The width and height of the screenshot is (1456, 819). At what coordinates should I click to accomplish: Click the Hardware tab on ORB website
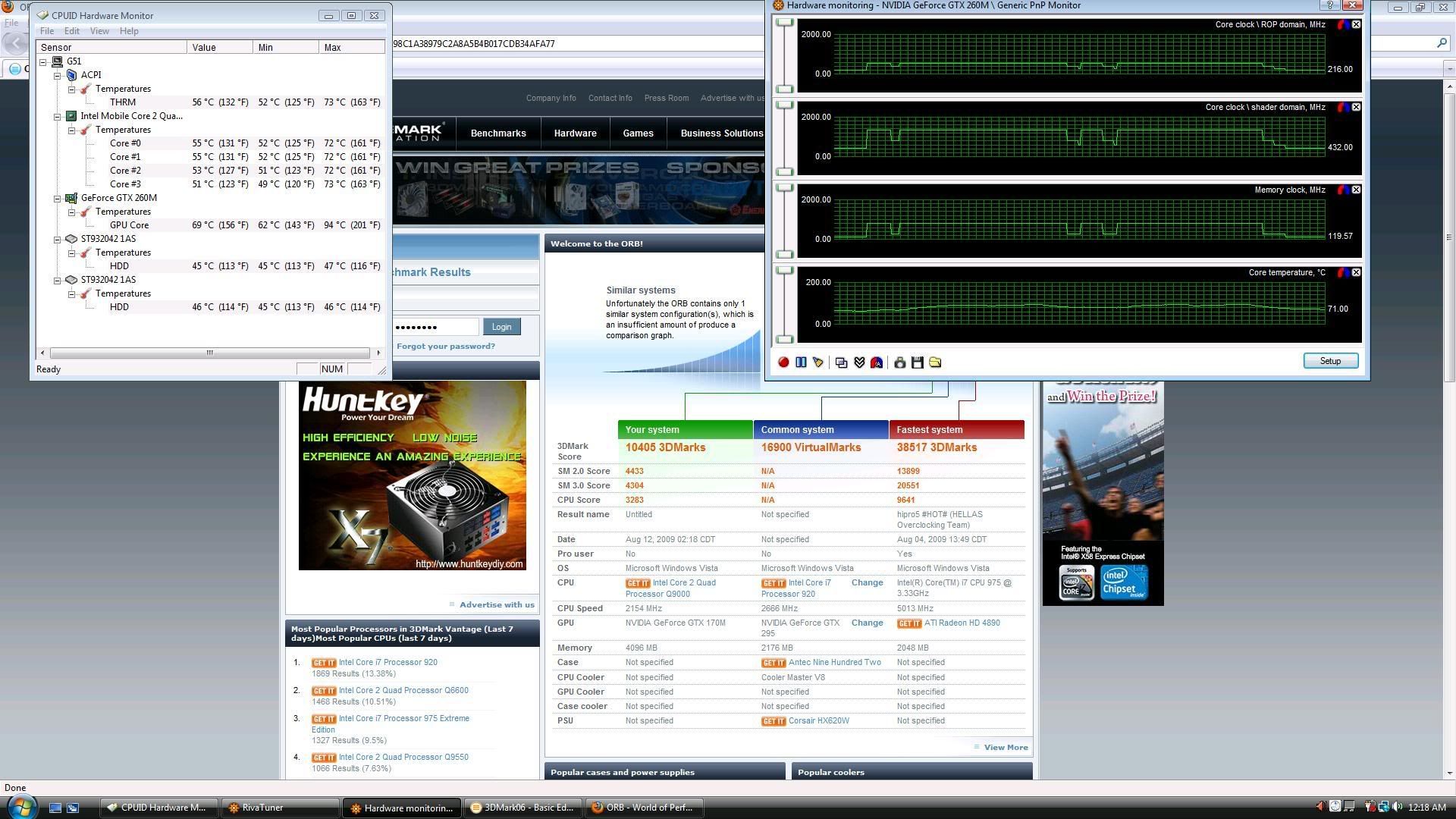[x=575, y=133]
